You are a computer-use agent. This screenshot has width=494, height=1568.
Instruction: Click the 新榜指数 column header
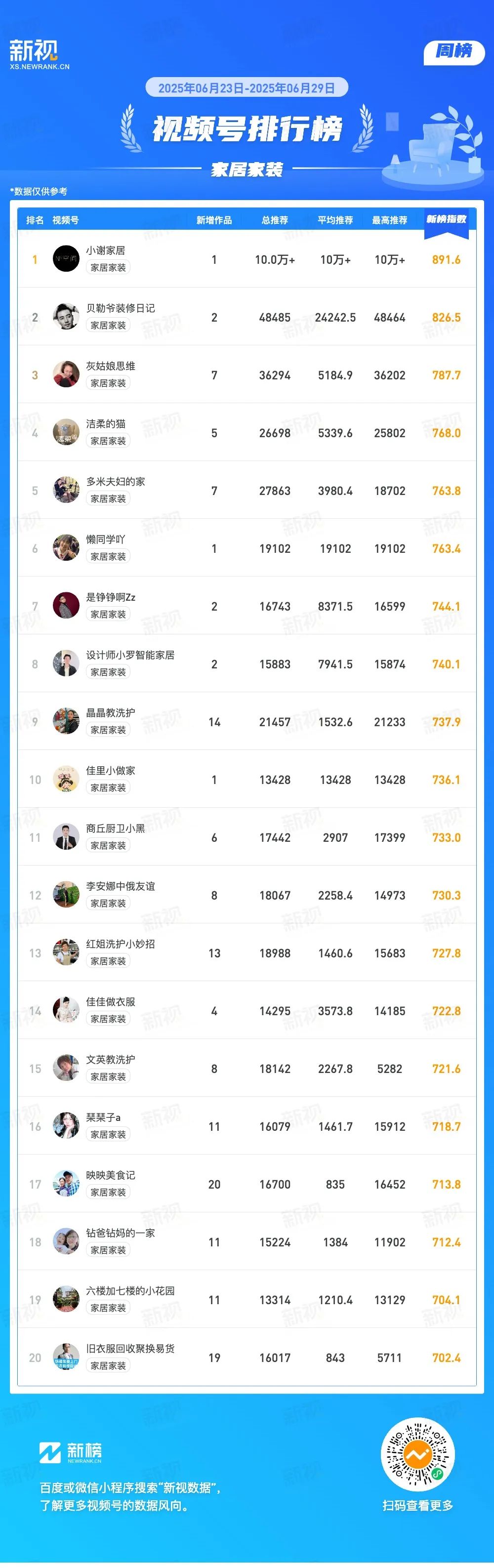point(446,220)
